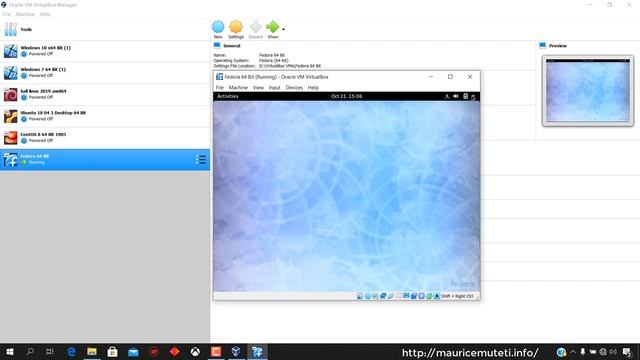Select the Windows 10 x64 Bit VM
Image resolution: width=640 pixels, height=360 pixels.
click(105, 51)
